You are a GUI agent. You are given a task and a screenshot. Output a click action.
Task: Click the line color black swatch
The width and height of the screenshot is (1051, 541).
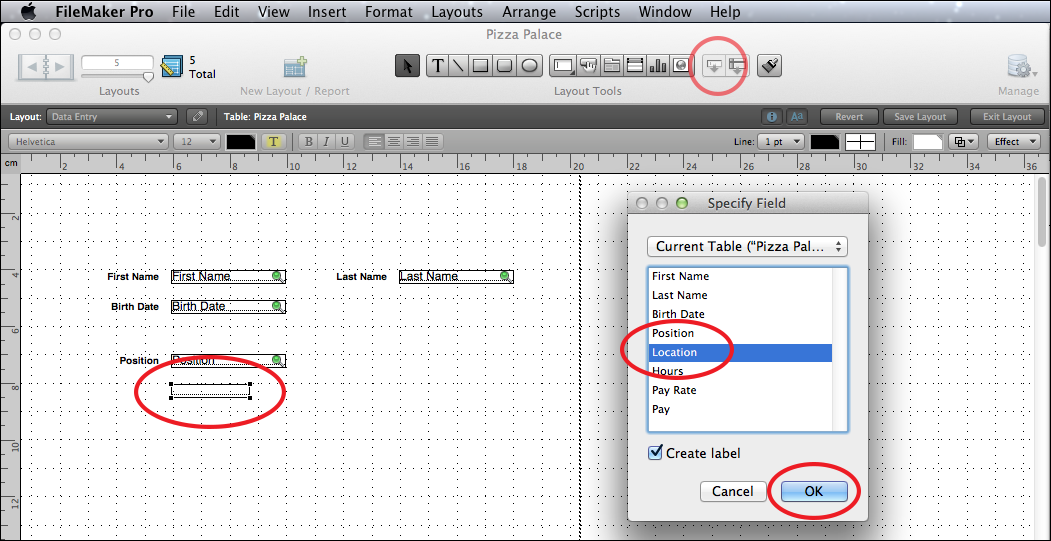tap(825, 141)
